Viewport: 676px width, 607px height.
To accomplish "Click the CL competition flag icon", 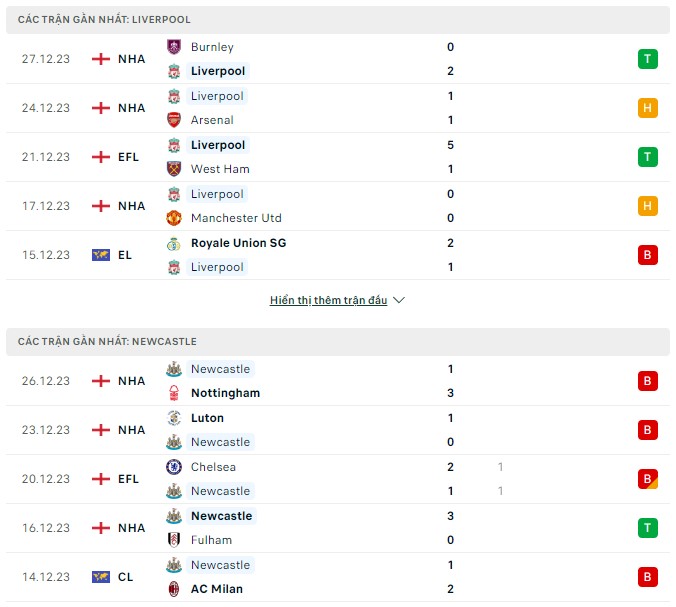I will (x=101, y=577).
